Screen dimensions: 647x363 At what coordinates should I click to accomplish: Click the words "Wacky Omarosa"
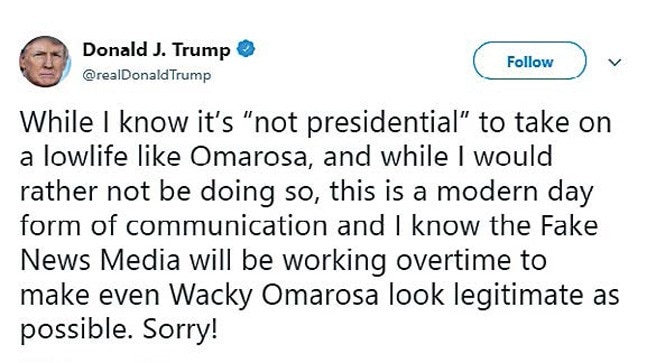pos(274,296)
